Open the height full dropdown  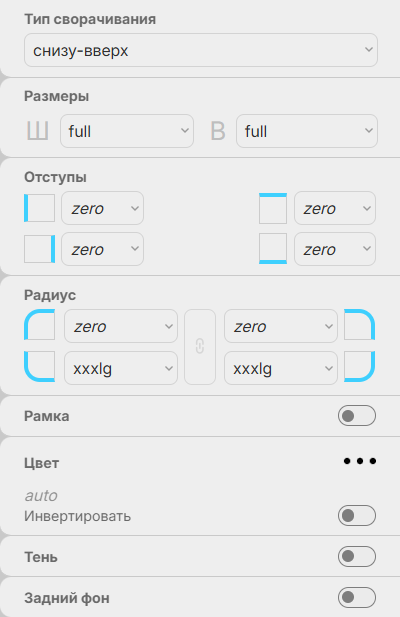coord(307,131)
